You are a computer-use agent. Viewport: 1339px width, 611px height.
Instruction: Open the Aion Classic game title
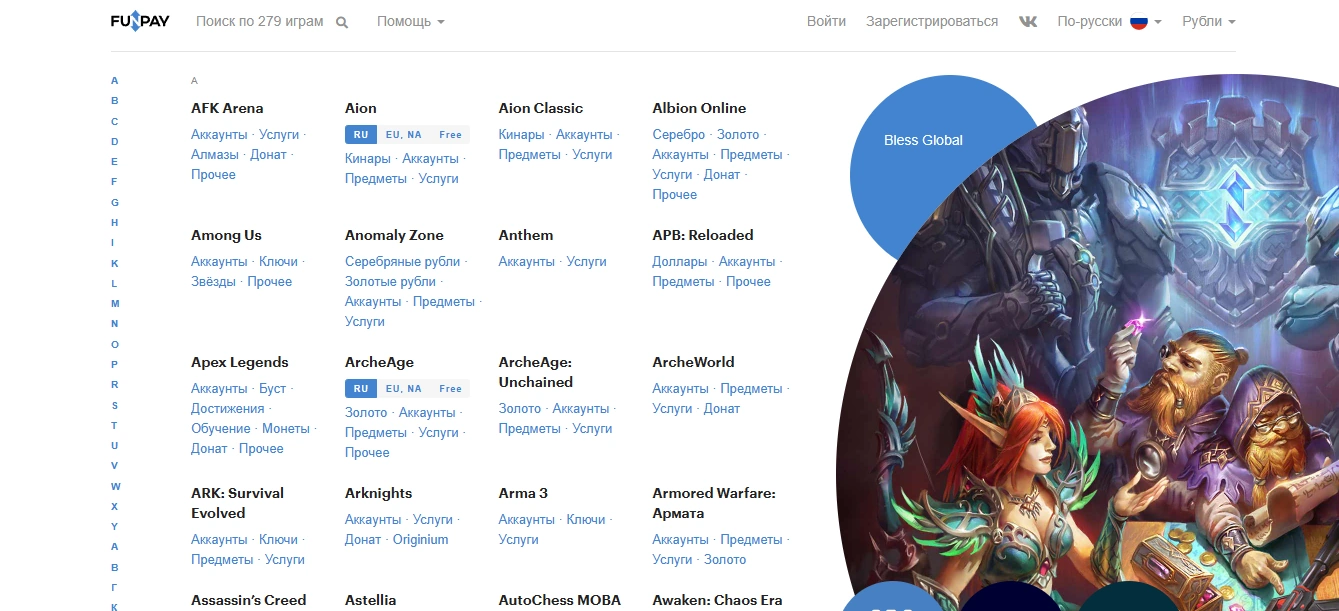point(541,108)
